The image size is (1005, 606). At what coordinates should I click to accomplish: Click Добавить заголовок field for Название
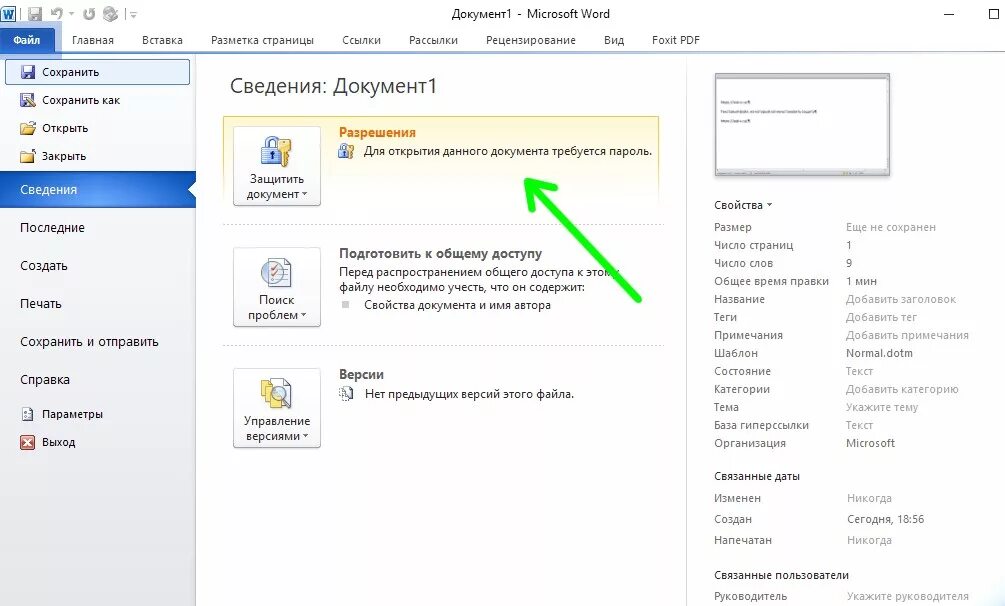coord(901,299)
